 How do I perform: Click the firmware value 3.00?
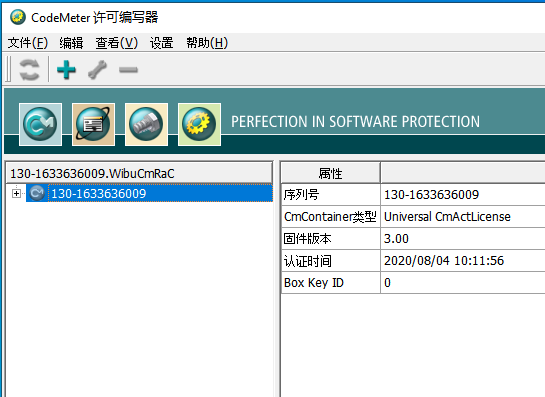[x=396, y=239]
